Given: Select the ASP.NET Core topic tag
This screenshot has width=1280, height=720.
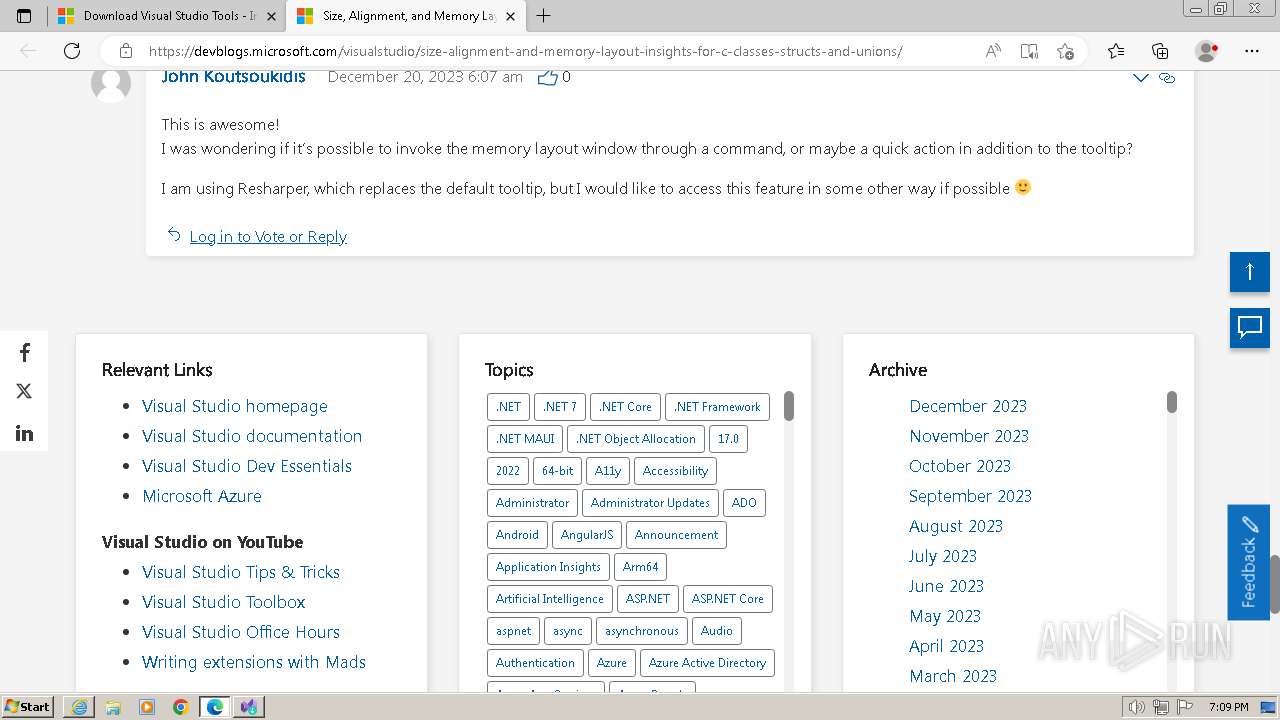Looking at the screenshot, I should click(x=728, y=599).
